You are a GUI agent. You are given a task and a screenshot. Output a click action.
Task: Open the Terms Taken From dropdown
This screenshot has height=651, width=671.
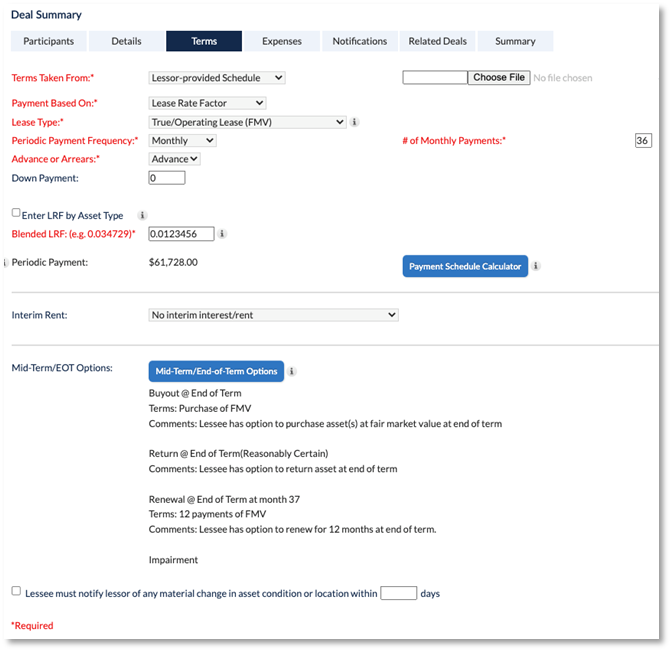[217, 78]
